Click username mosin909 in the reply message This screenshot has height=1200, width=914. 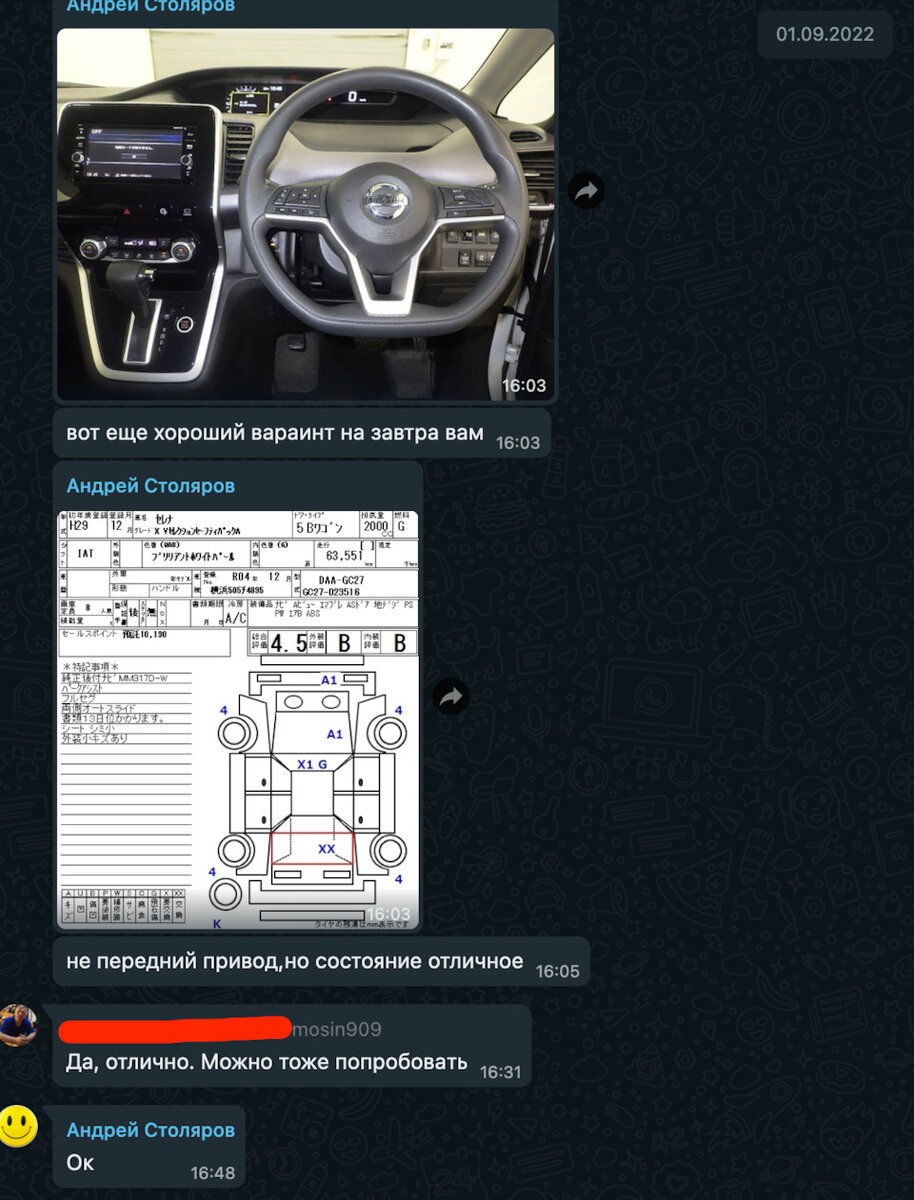(336, 1029)
